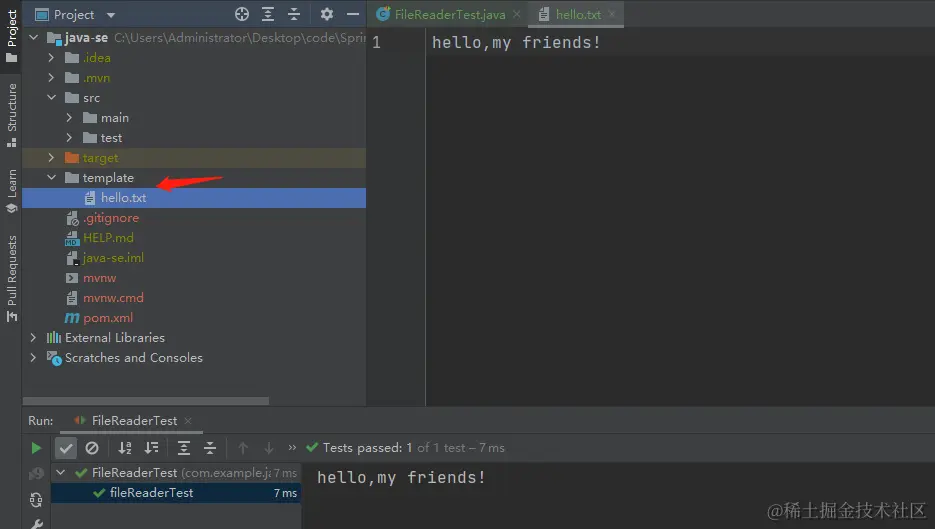Click line number 1 in gutter
This screenshot has width=935, height=529.
click(376, 42)
